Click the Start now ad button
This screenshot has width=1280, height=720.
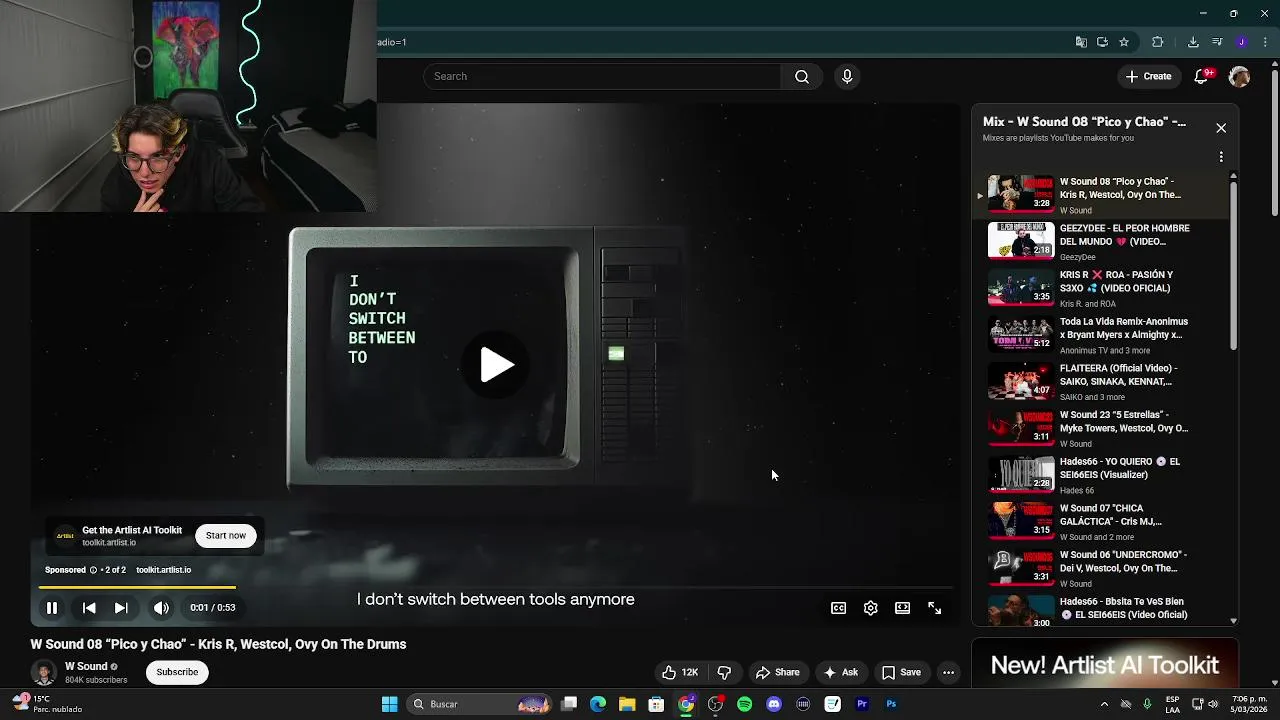click(x=226, y=535)
